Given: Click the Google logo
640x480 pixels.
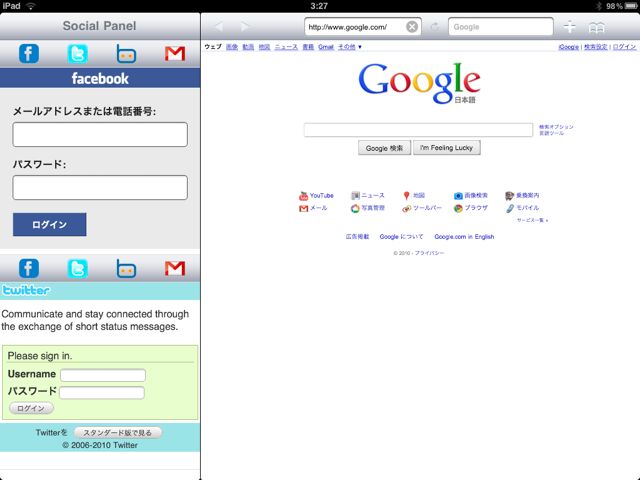Looking at the screenshot, I should pos(419,83).
